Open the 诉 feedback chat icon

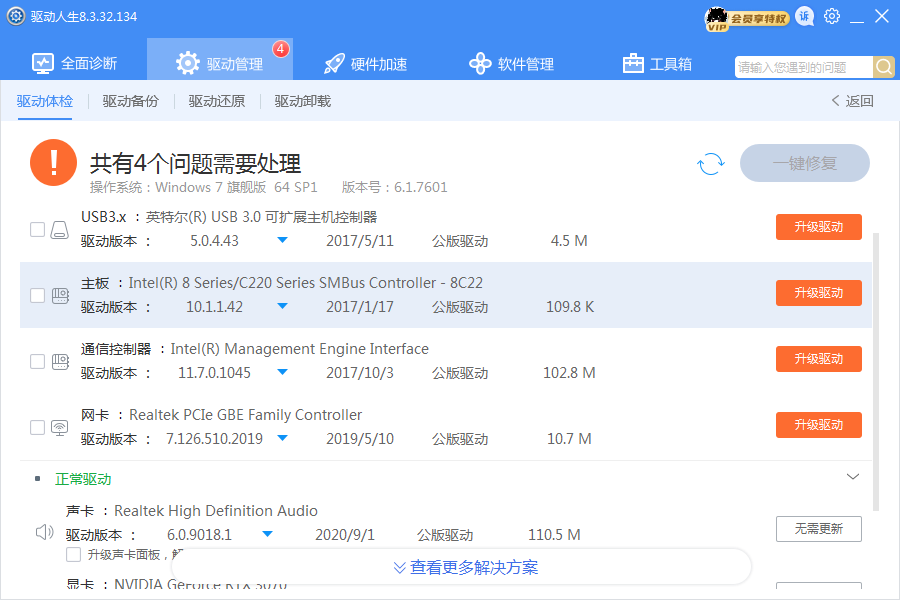(805, 17)
